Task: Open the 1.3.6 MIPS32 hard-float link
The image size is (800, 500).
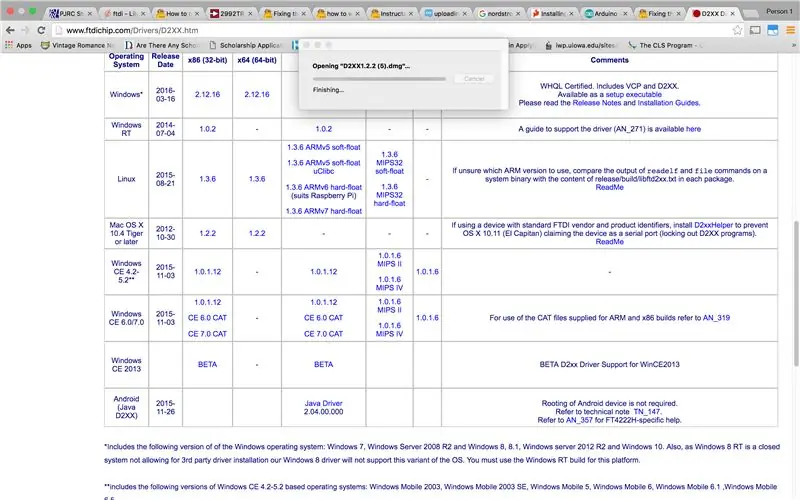Action: coord(389,195)
